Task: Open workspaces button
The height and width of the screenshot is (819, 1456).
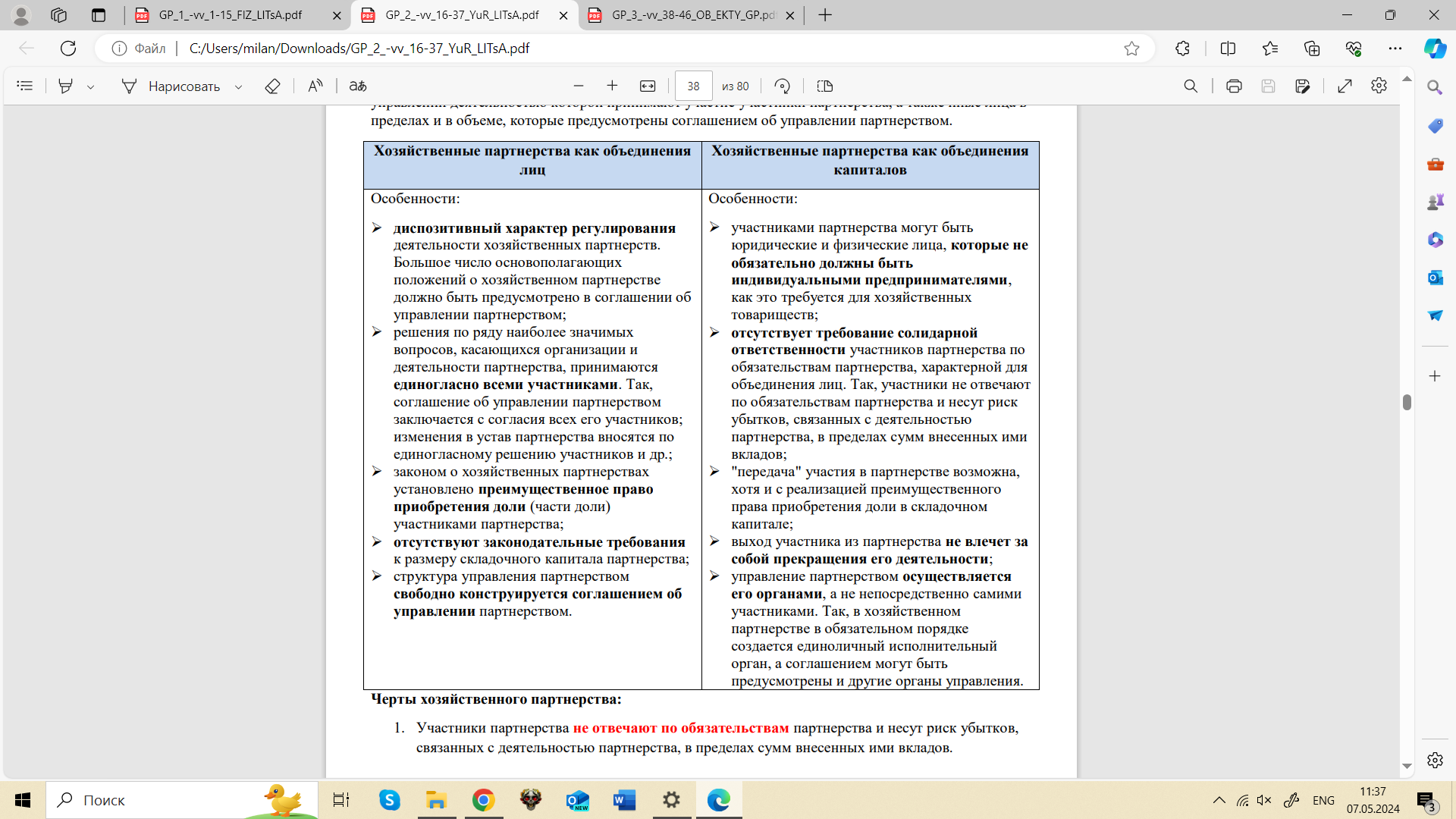Action: 59,15
